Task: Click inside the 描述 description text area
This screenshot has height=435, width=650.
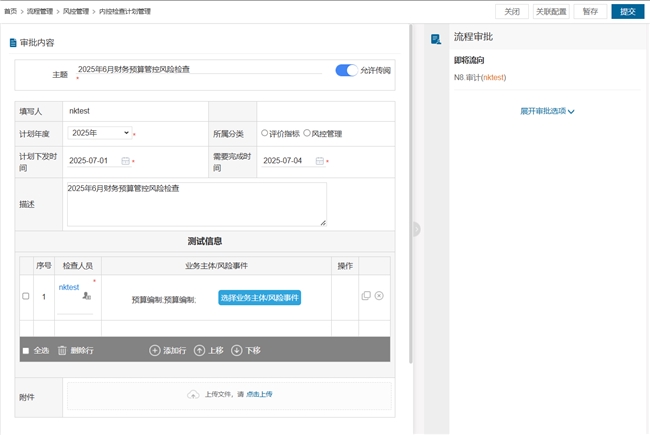Action: point(196,205)
